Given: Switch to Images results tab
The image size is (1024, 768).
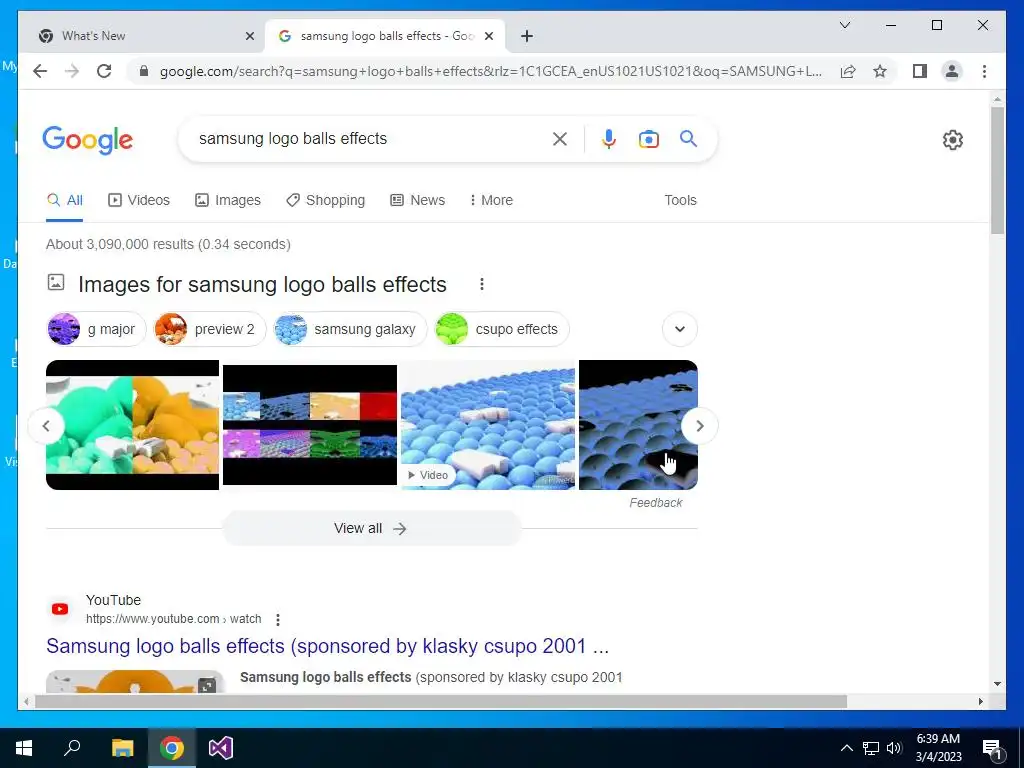Looking at the screenshot, I should (228, 200).
